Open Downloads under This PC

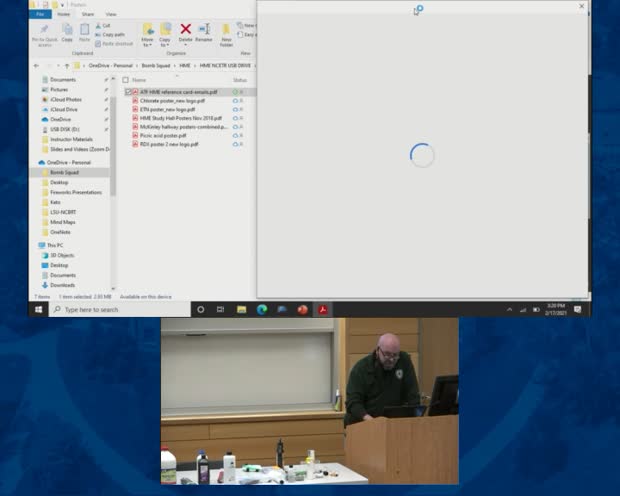click(x=62, y=285)
